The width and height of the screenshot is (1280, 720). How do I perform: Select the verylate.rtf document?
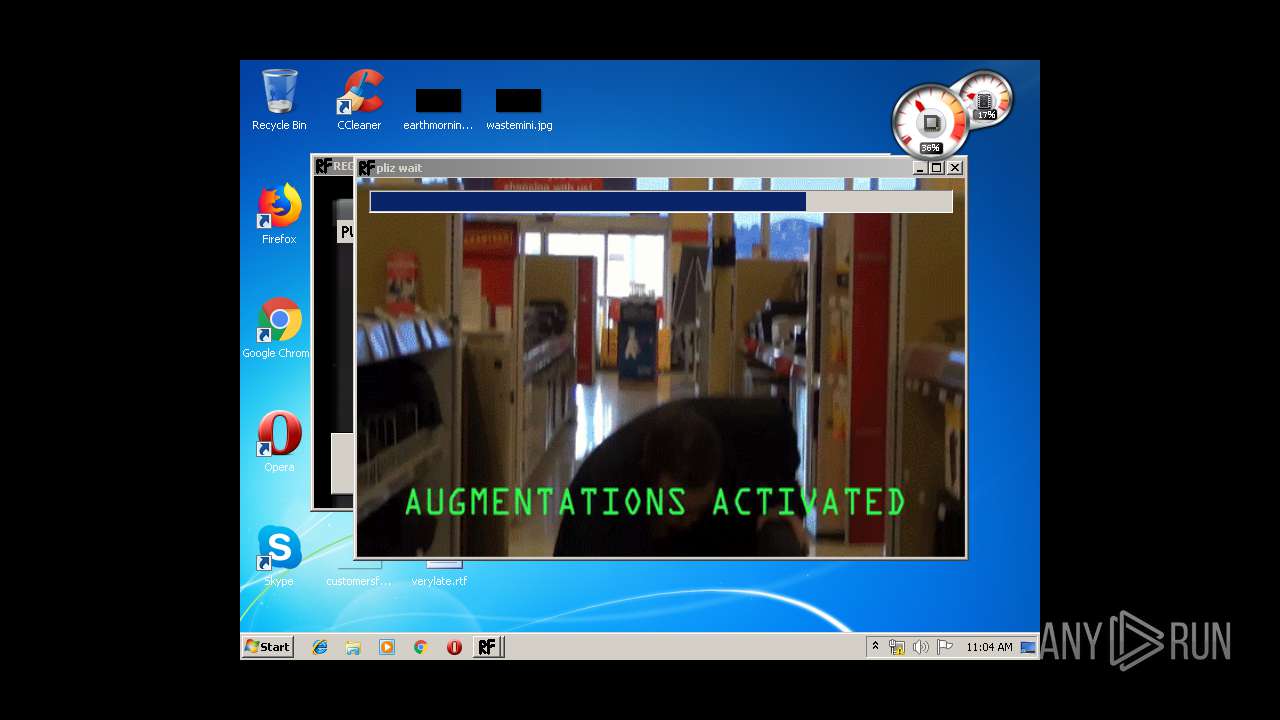click(x=439, y=574)
